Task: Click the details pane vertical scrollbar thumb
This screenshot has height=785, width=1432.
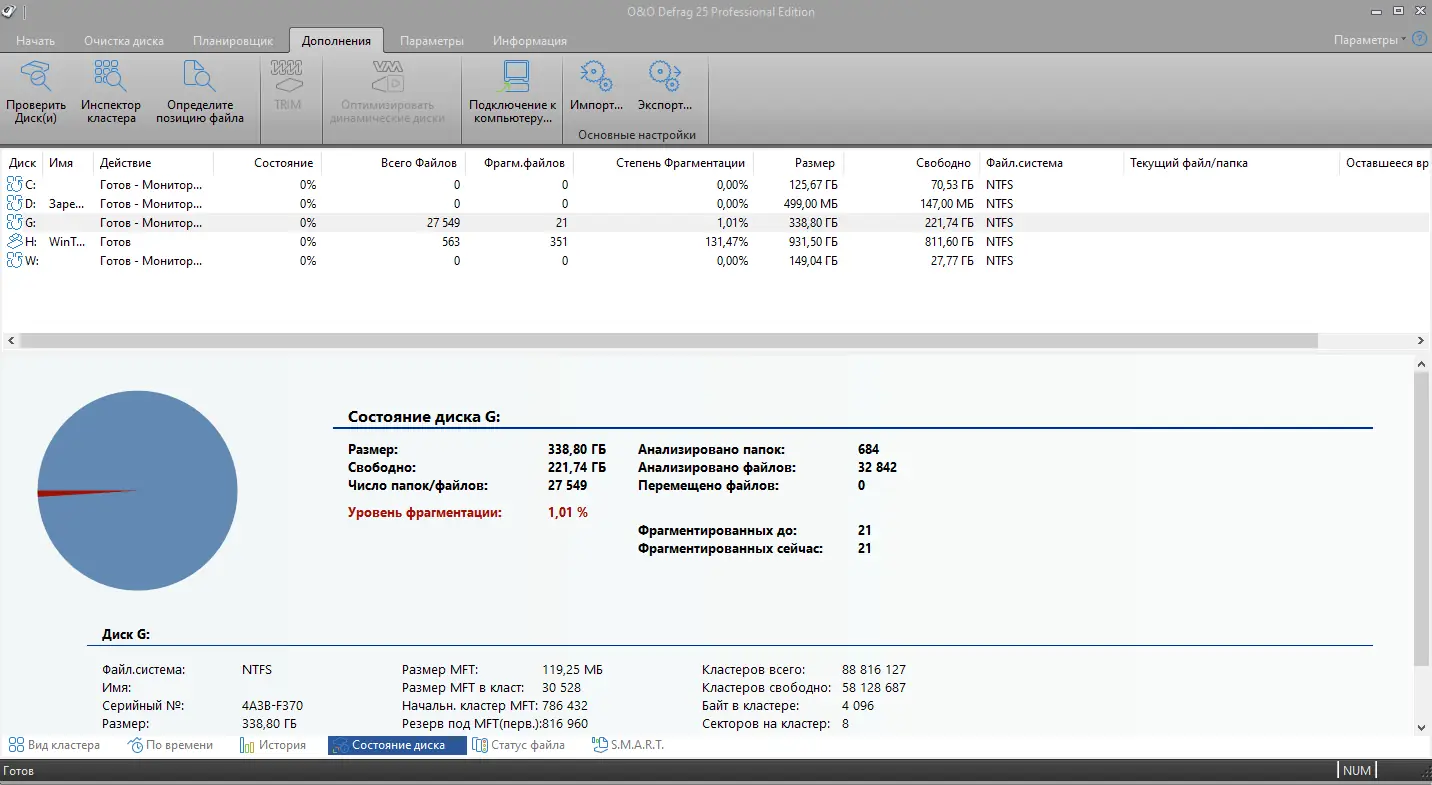Action: pos(1421,520)
